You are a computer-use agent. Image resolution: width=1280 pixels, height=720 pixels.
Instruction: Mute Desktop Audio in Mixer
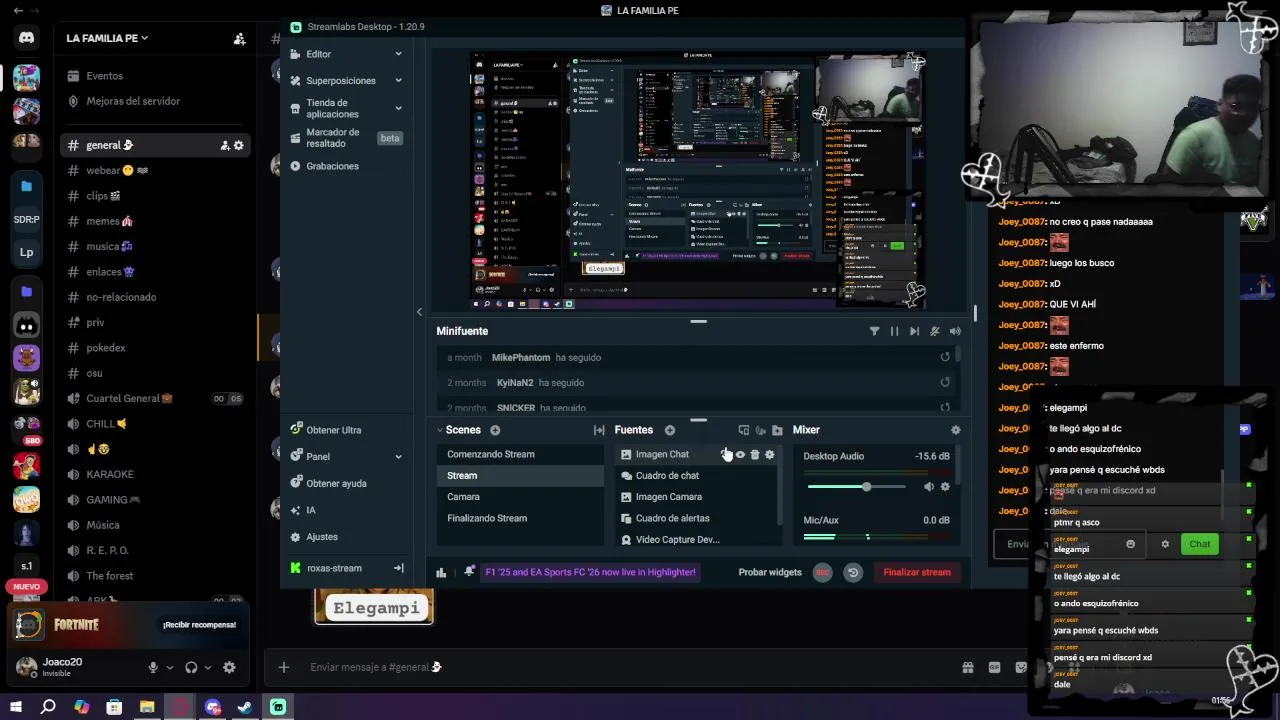[x=929, y=487]
